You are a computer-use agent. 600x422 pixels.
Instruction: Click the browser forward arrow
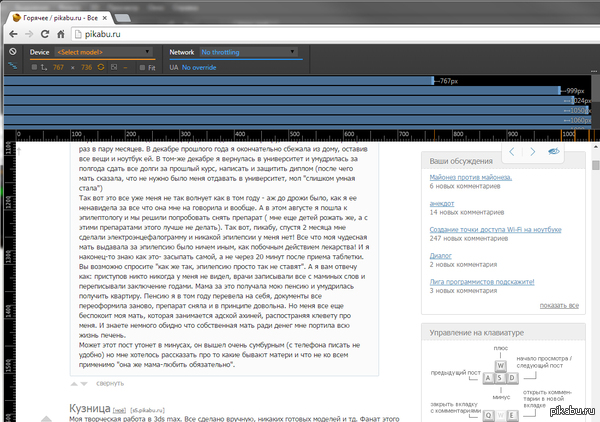click(29, 34)
